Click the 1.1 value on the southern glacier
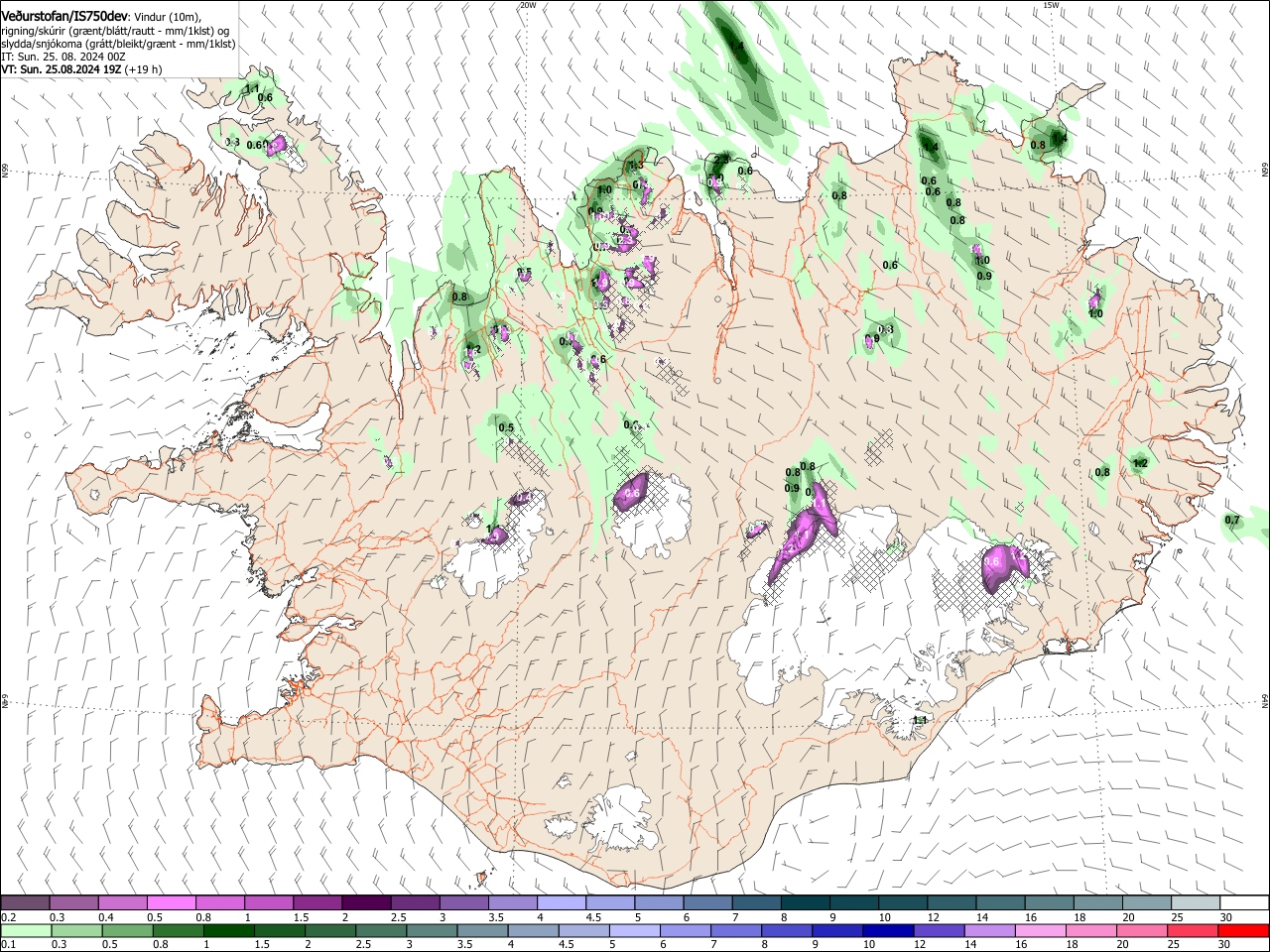The image size is (1270, 952). coord(920,720)
